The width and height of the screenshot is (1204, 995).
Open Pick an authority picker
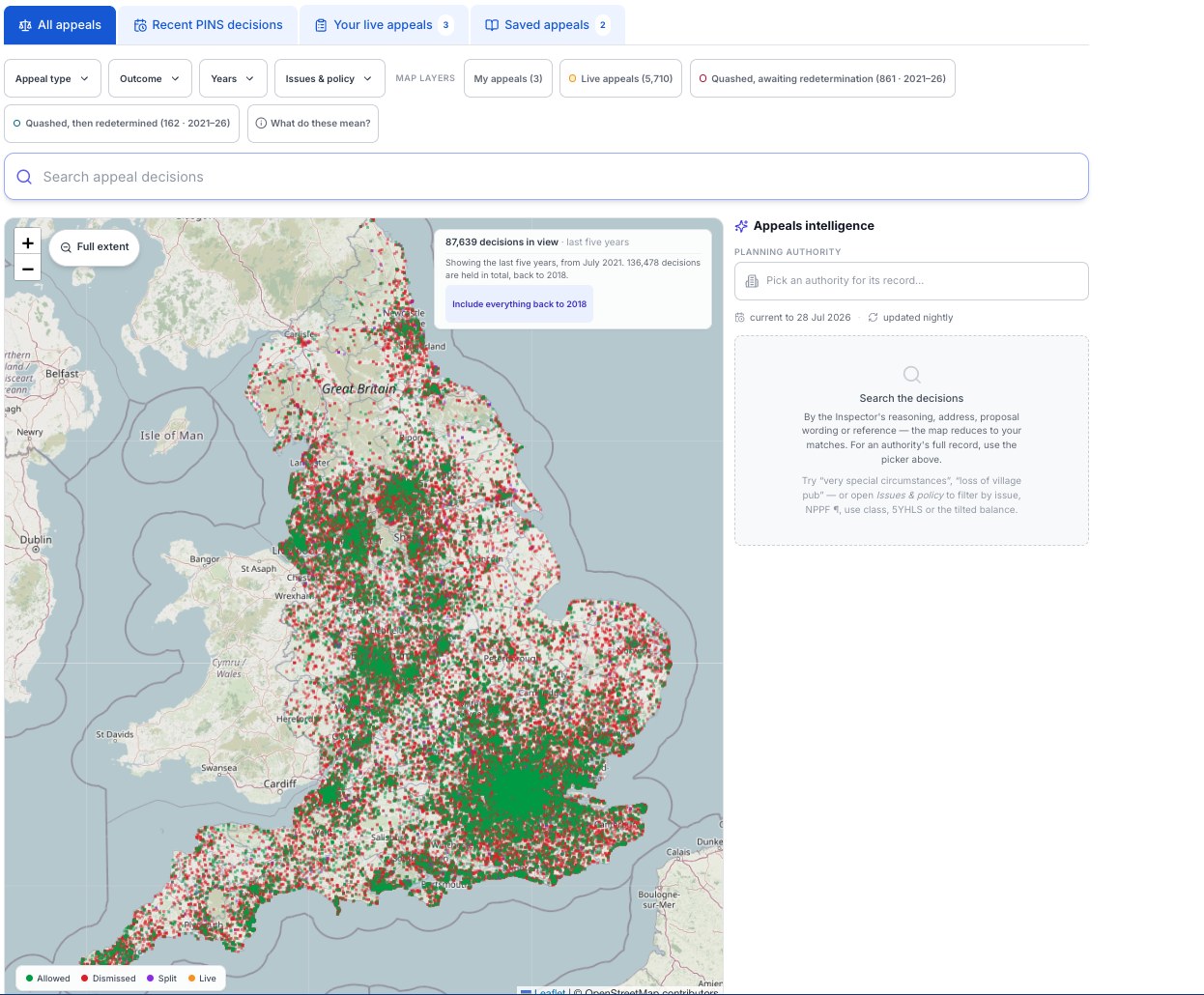tap(911, 281)
